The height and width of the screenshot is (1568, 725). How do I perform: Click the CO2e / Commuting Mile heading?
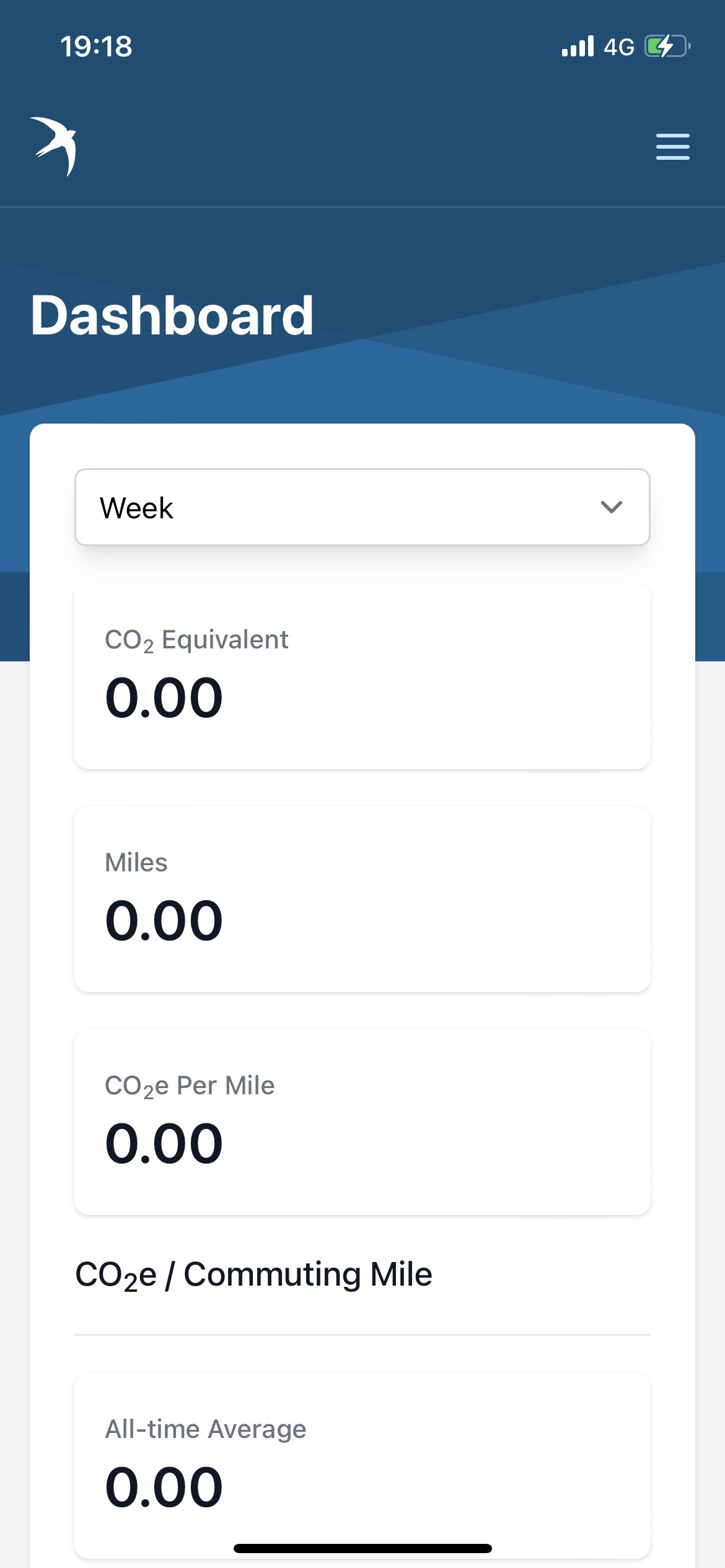pos(253,1275)
